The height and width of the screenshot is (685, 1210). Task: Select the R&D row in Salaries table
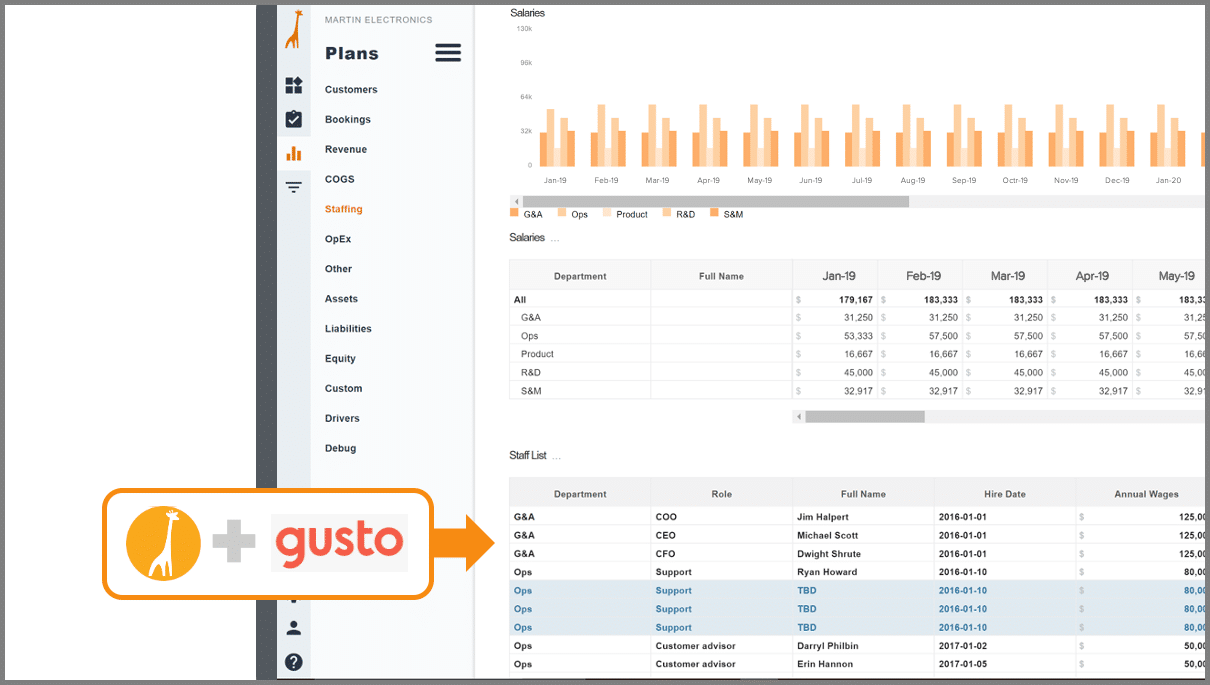[x=857, y=372]
